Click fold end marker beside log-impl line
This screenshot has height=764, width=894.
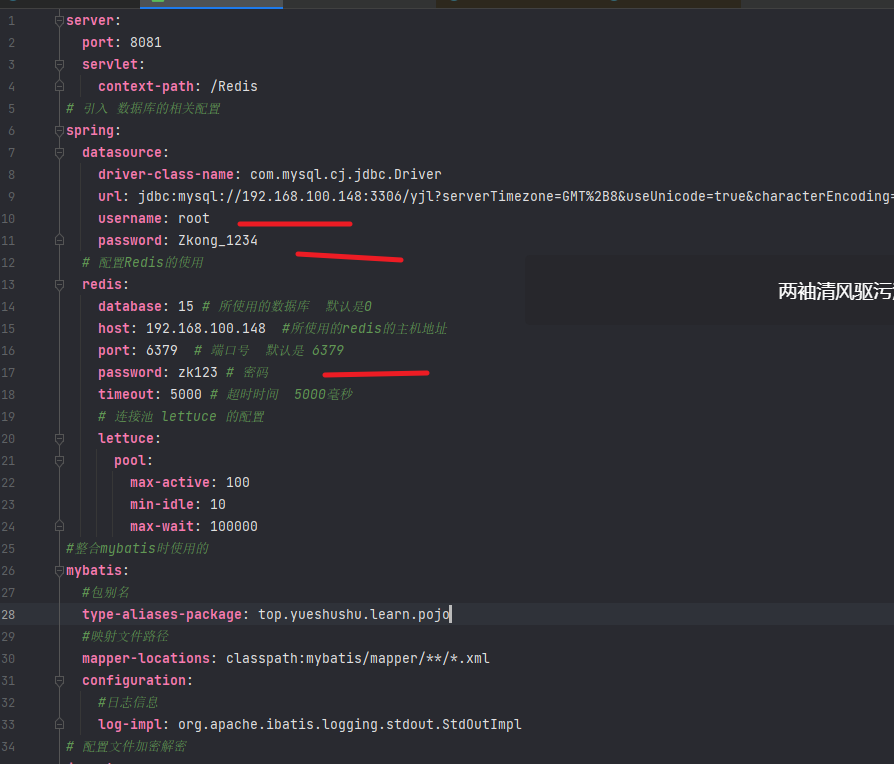click(x=59, y=724)
